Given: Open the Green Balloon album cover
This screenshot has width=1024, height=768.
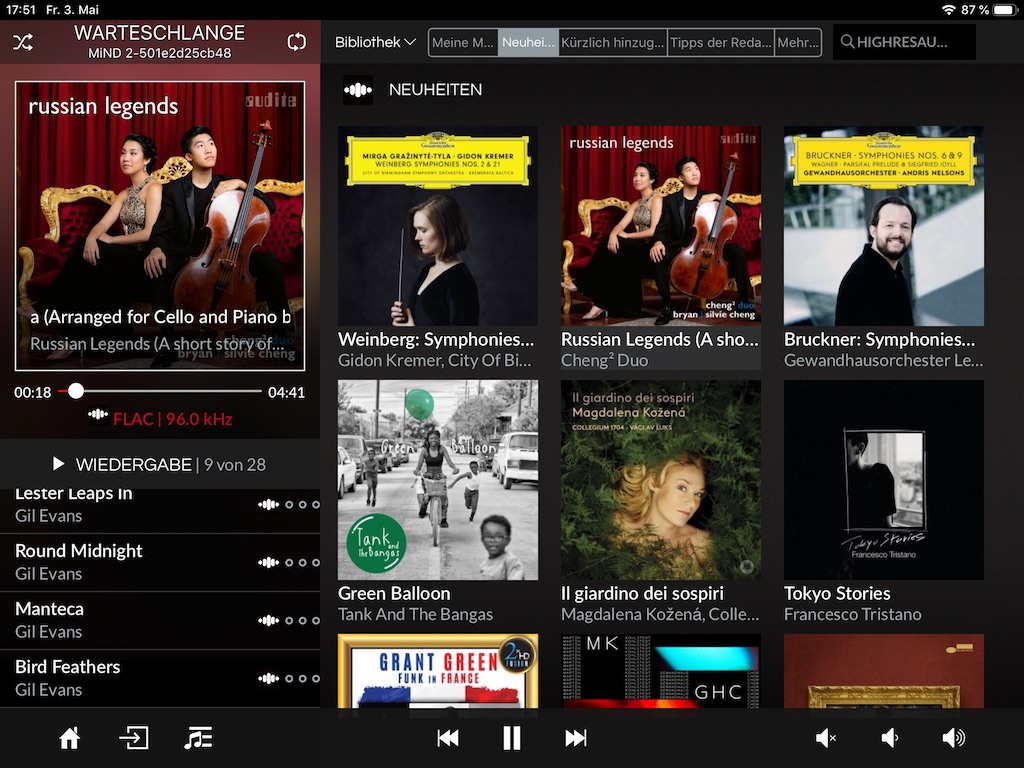Looking at the screenshot, I should point(438,480).
